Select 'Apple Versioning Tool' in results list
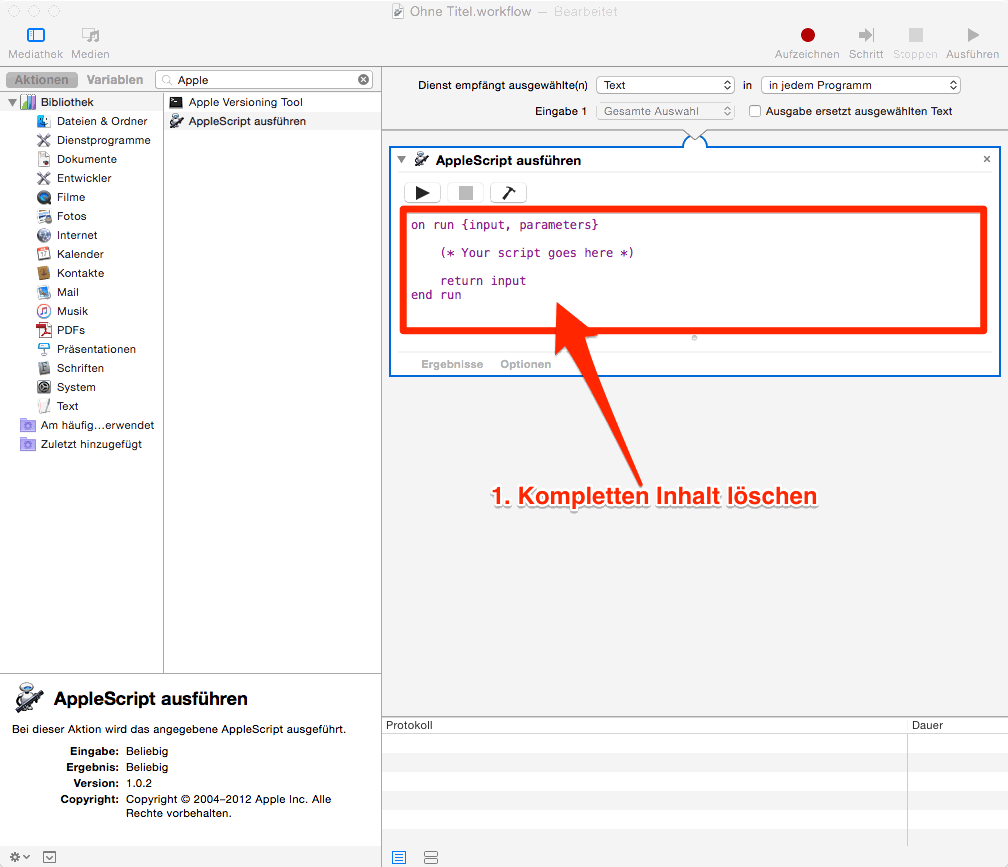This screenshot has width=1008, height=867. point(245,102)
